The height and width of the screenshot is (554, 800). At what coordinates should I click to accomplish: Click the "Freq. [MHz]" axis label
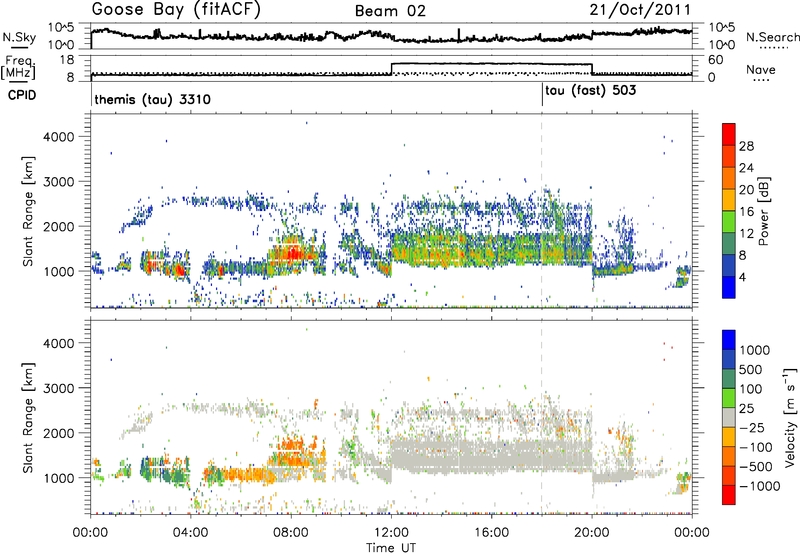coord(18,68)
